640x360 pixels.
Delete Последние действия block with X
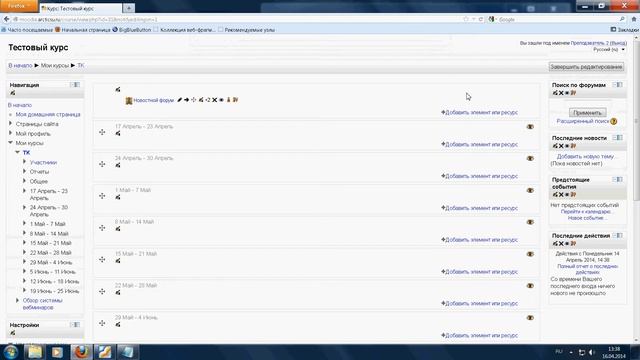pyautogui.click(x=561, y=244)
